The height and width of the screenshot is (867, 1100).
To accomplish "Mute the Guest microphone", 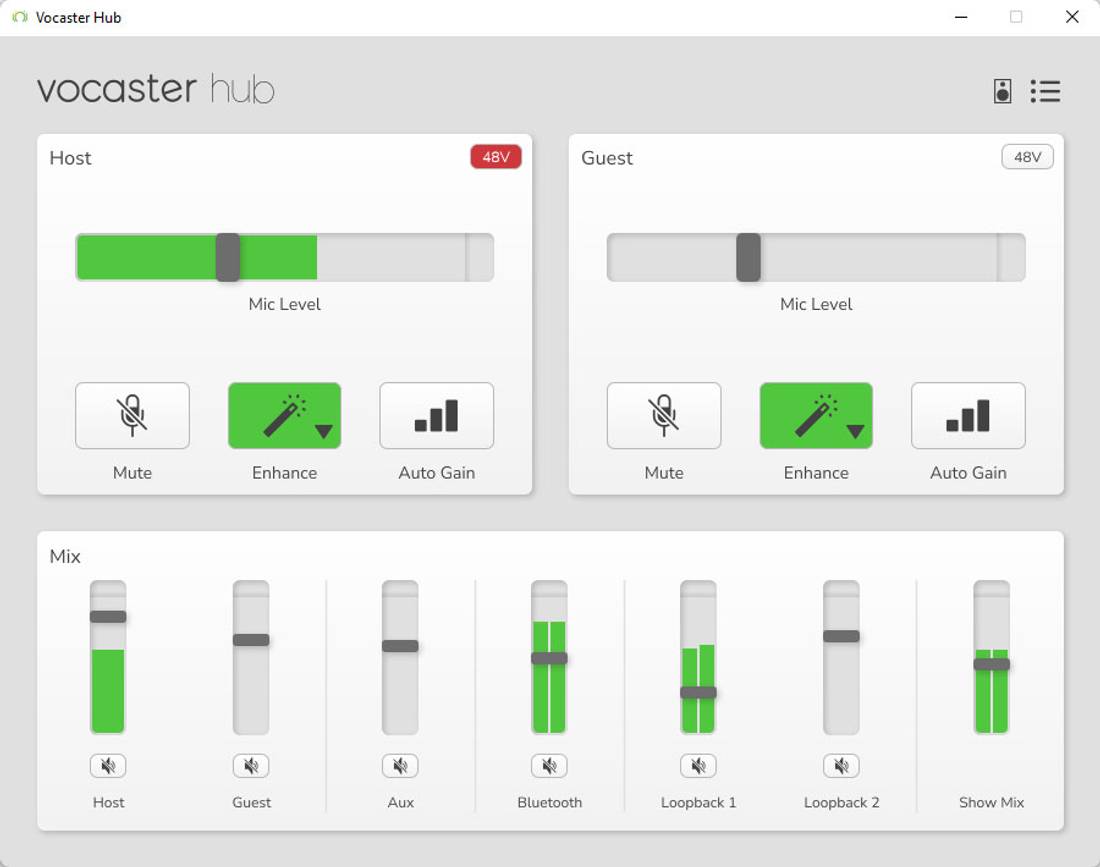I will tap(663, 415).
